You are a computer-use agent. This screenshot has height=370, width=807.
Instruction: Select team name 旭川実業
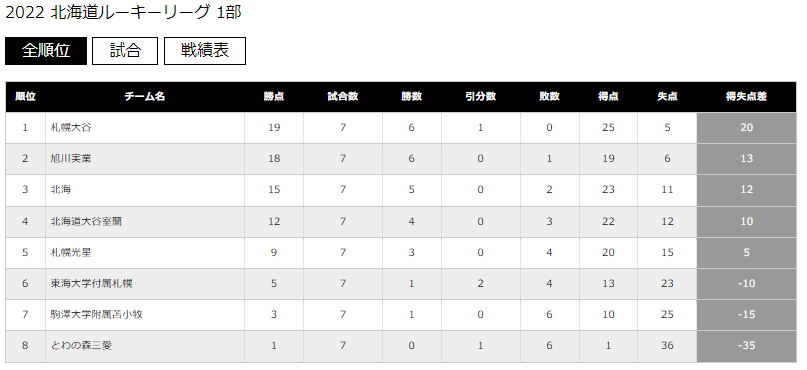(71, 158)
